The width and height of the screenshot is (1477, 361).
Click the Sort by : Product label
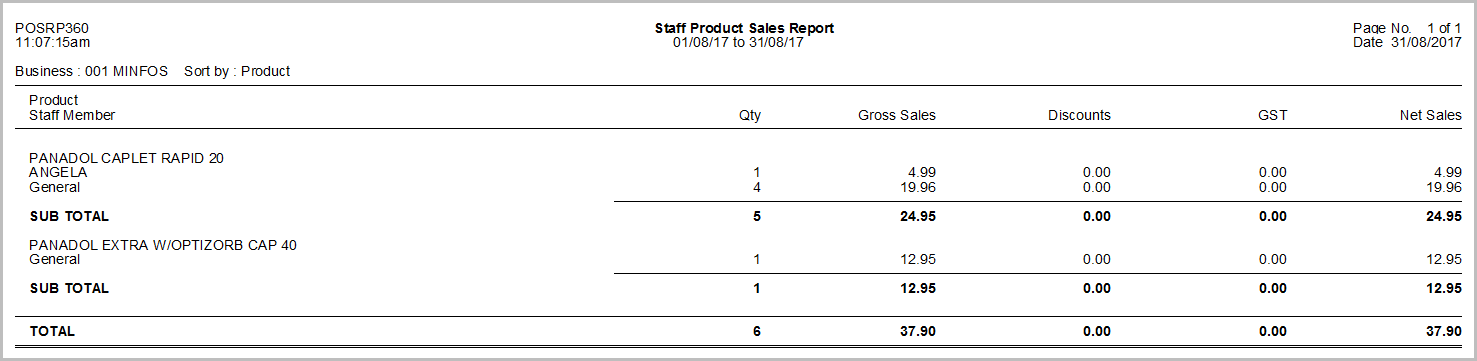pyautogui.click(x=237, y=71)
